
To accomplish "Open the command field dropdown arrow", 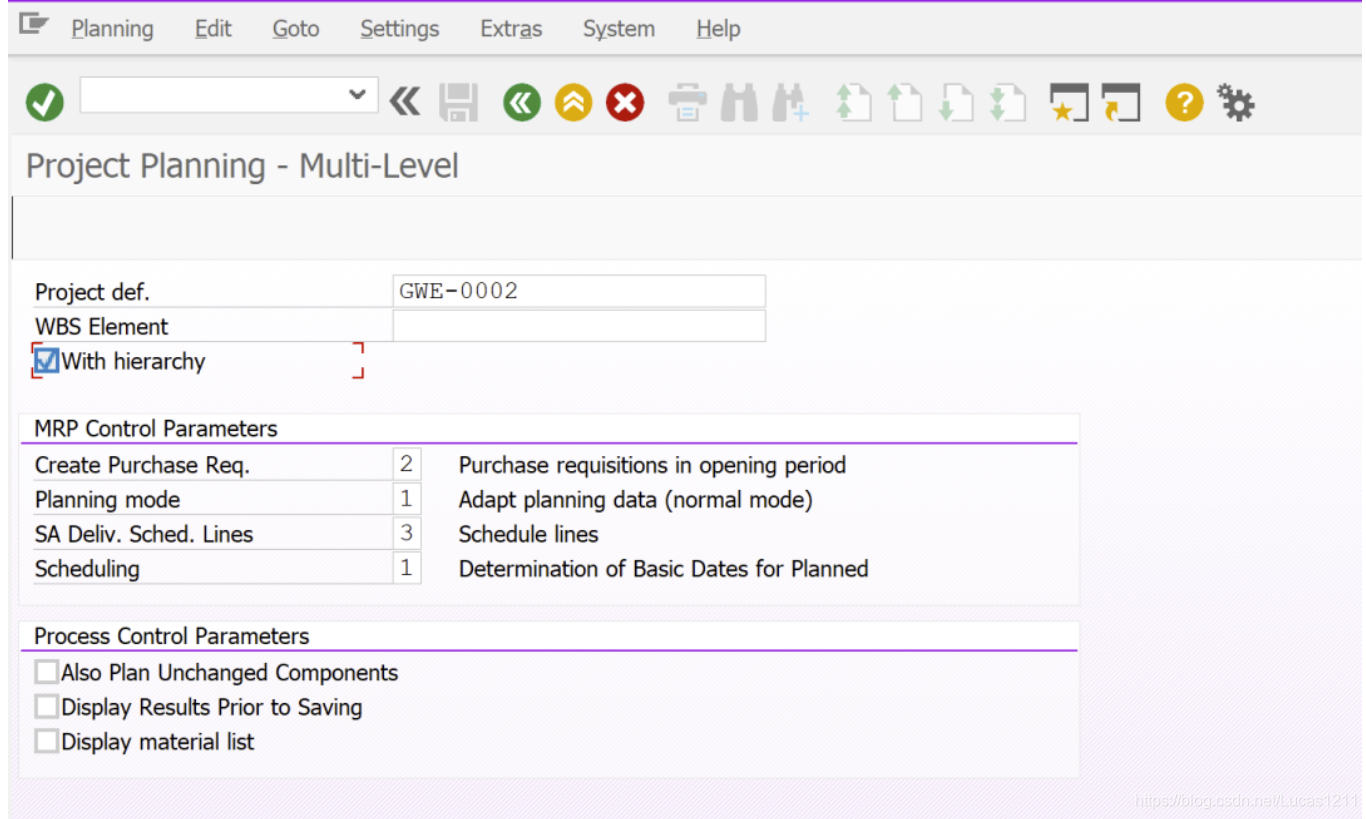I will pos(357,95).
